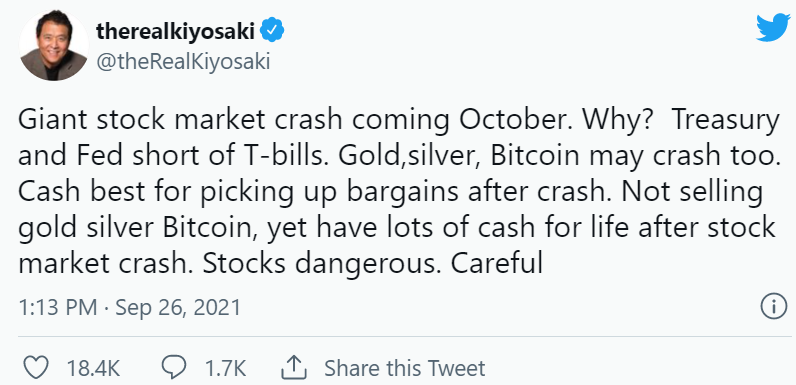
Task: Click the share upload arrow icon
Action: 295,367
